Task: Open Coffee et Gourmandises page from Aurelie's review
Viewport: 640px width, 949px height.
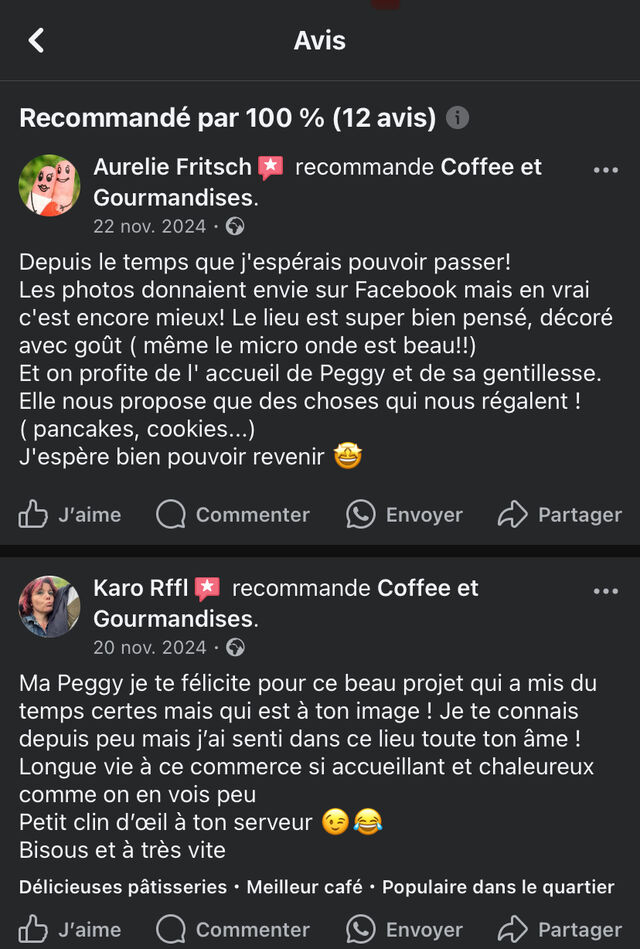Action: [x=491, y=167]
